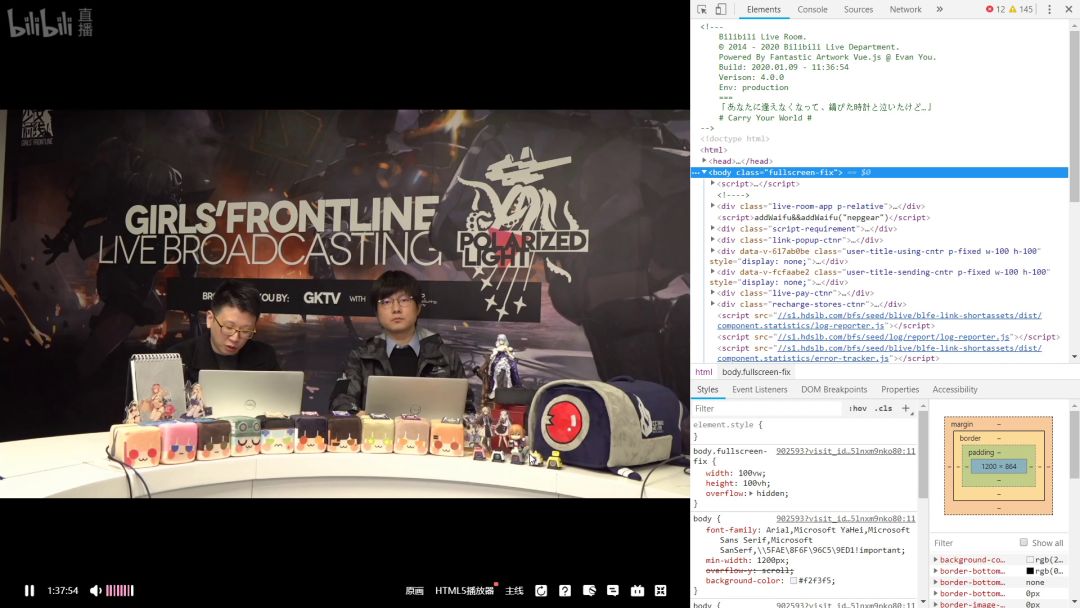1080x608 pixels.
Task: Expand the first script node under body
Action: coord(713,183)
